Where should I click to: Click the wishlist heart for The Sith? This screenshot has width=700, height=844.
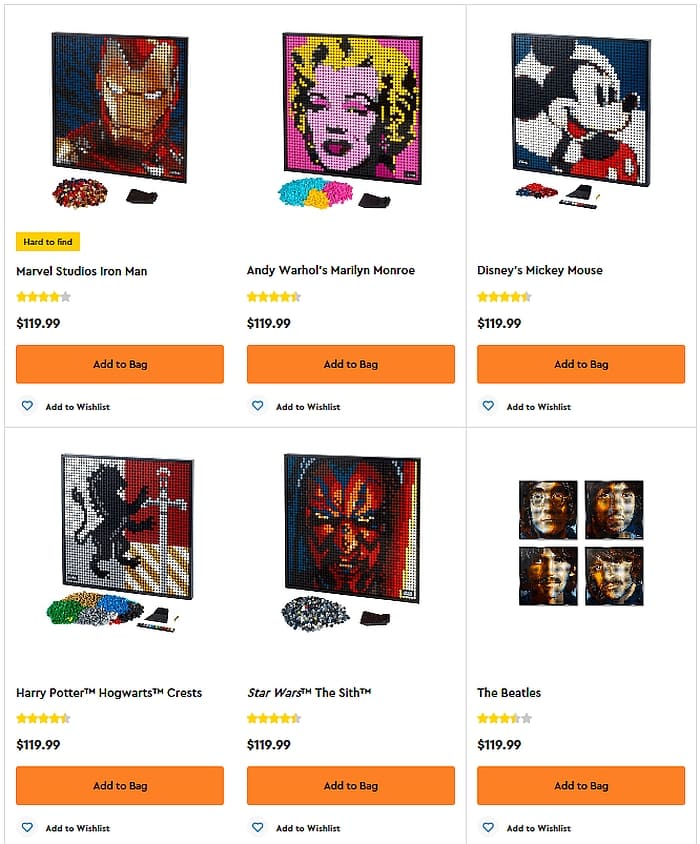257,827
